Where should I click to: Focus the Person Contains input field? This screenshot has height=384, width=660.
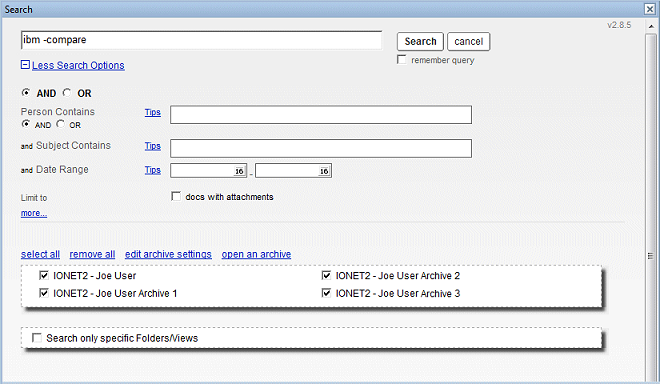click(x=321, y=115)
